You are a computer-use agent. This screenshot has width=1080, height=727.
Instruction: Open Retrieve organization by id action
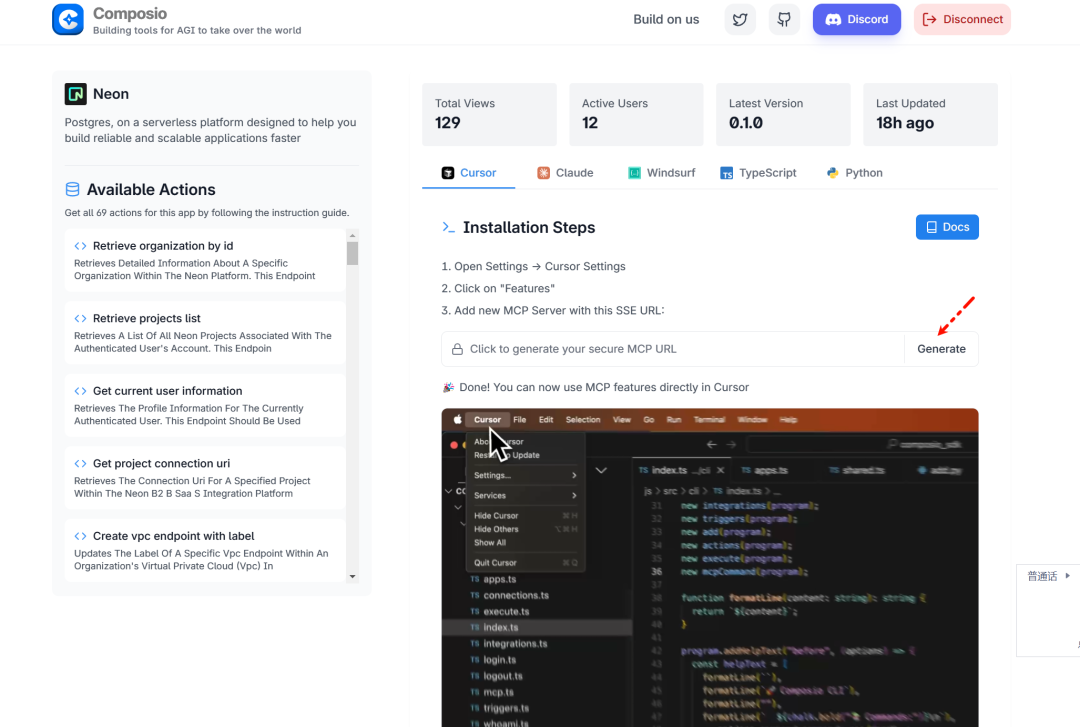[205, 260]
